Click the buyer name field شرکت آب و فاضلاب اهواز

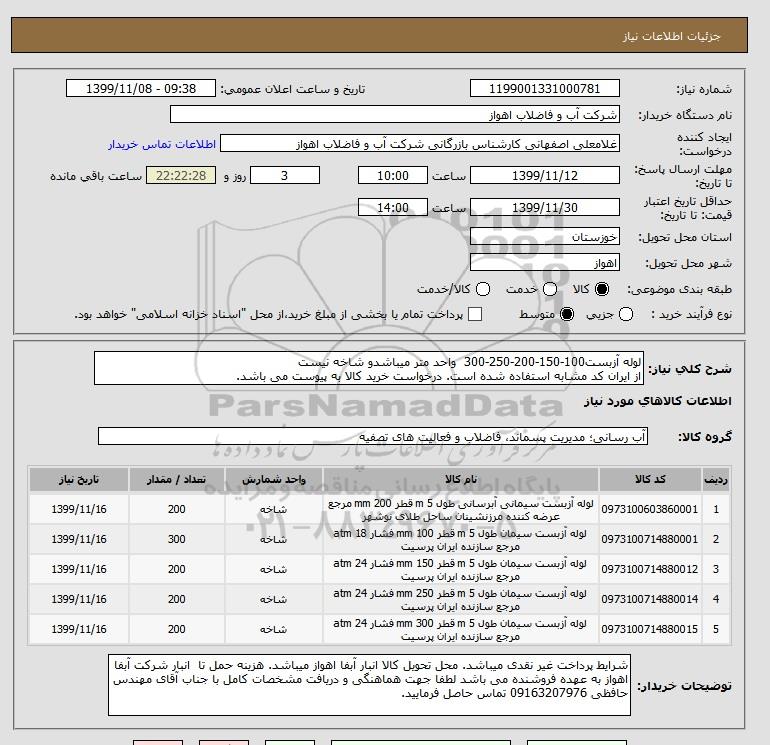pos(395,114)
